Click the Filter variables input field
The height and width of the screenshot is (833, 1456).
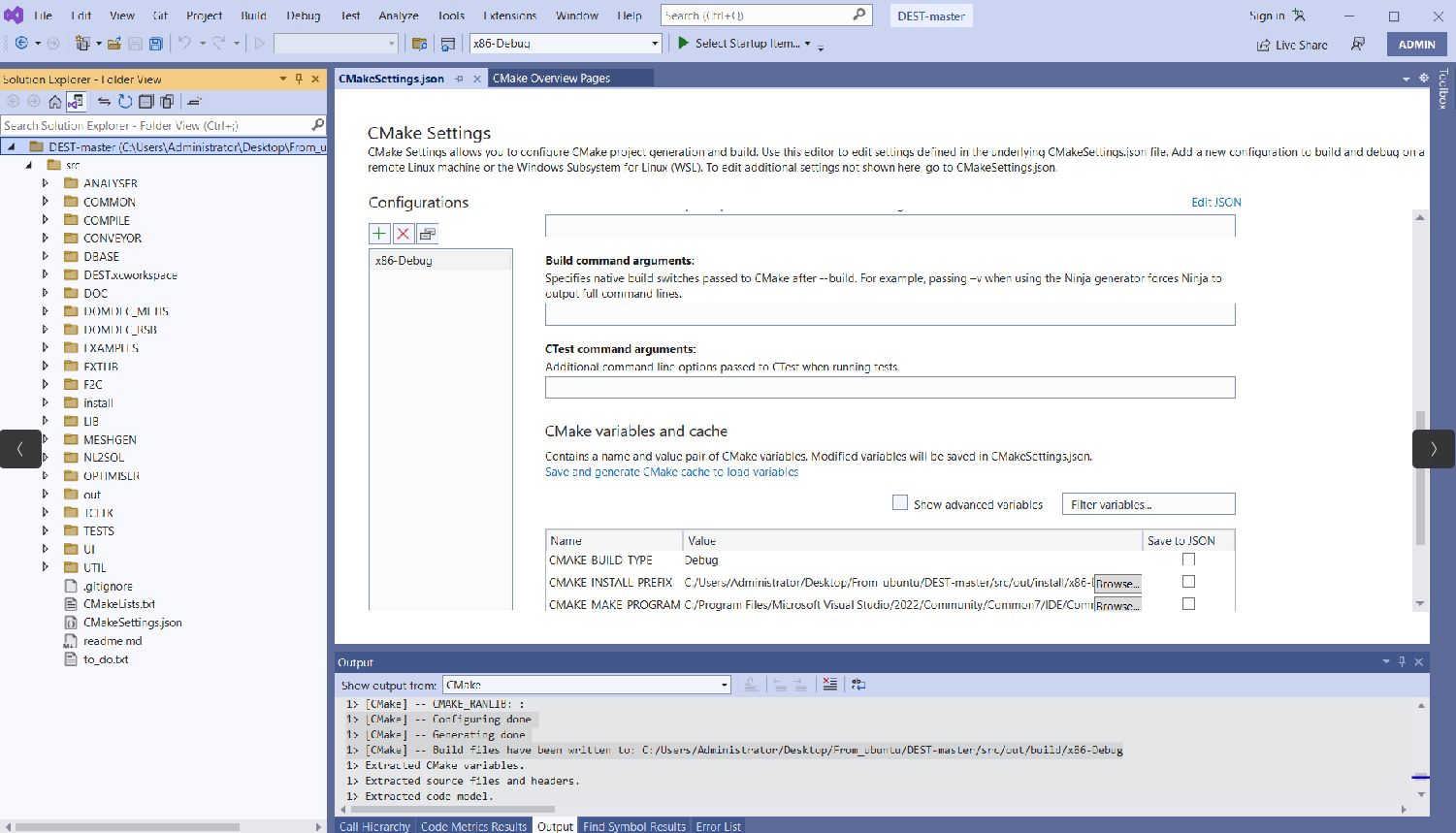pos(1149,504)
